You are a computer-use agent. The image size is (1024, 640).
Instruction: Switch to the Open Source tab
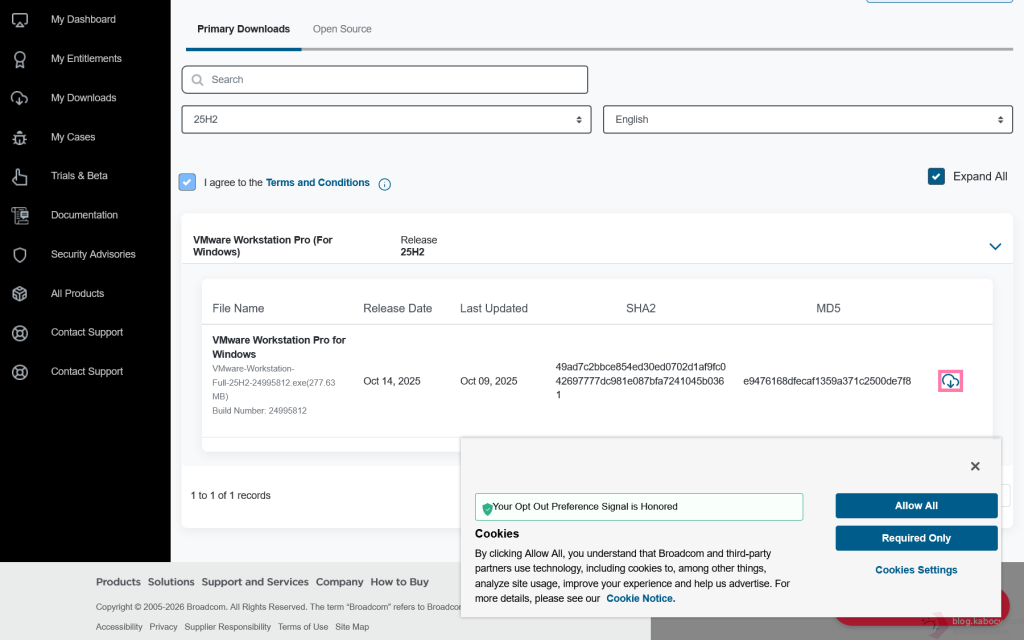pyautogui.click(x=342, y=29)
